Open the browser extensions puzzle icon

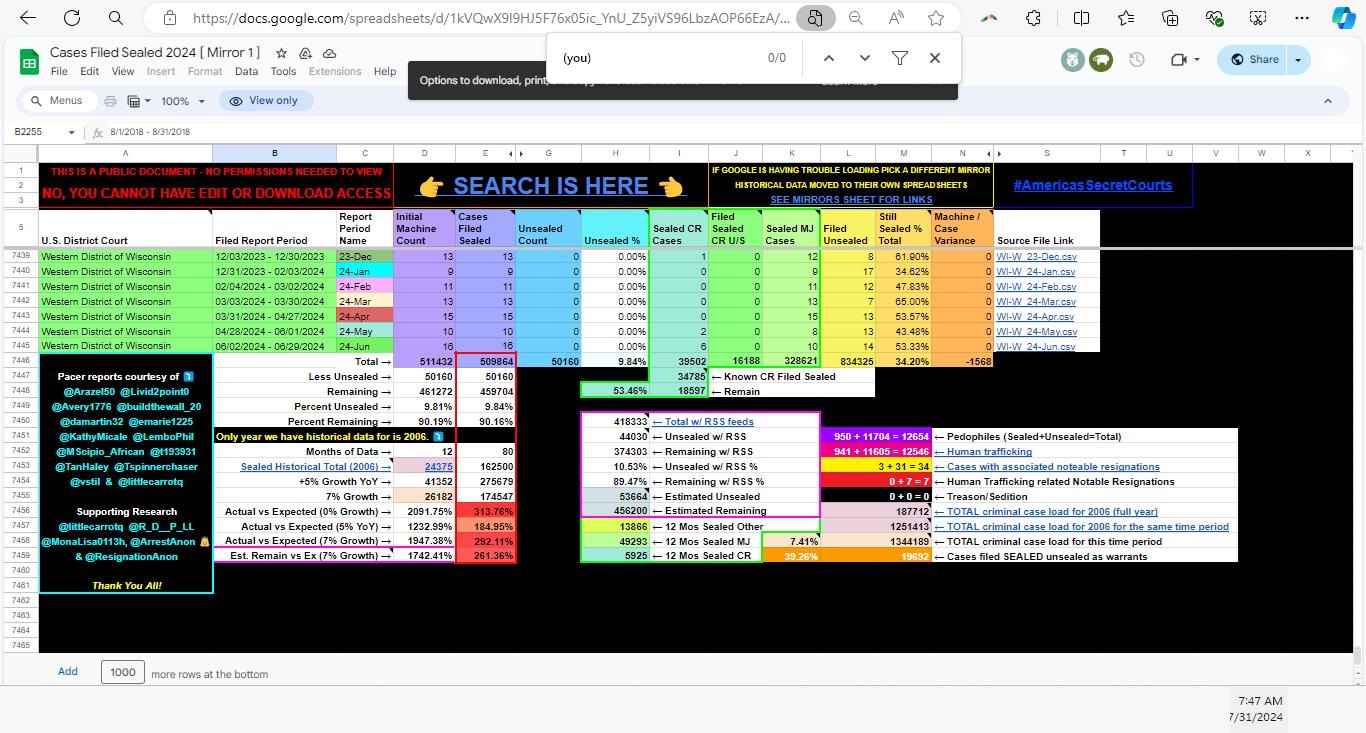[x=1034, y=18]
